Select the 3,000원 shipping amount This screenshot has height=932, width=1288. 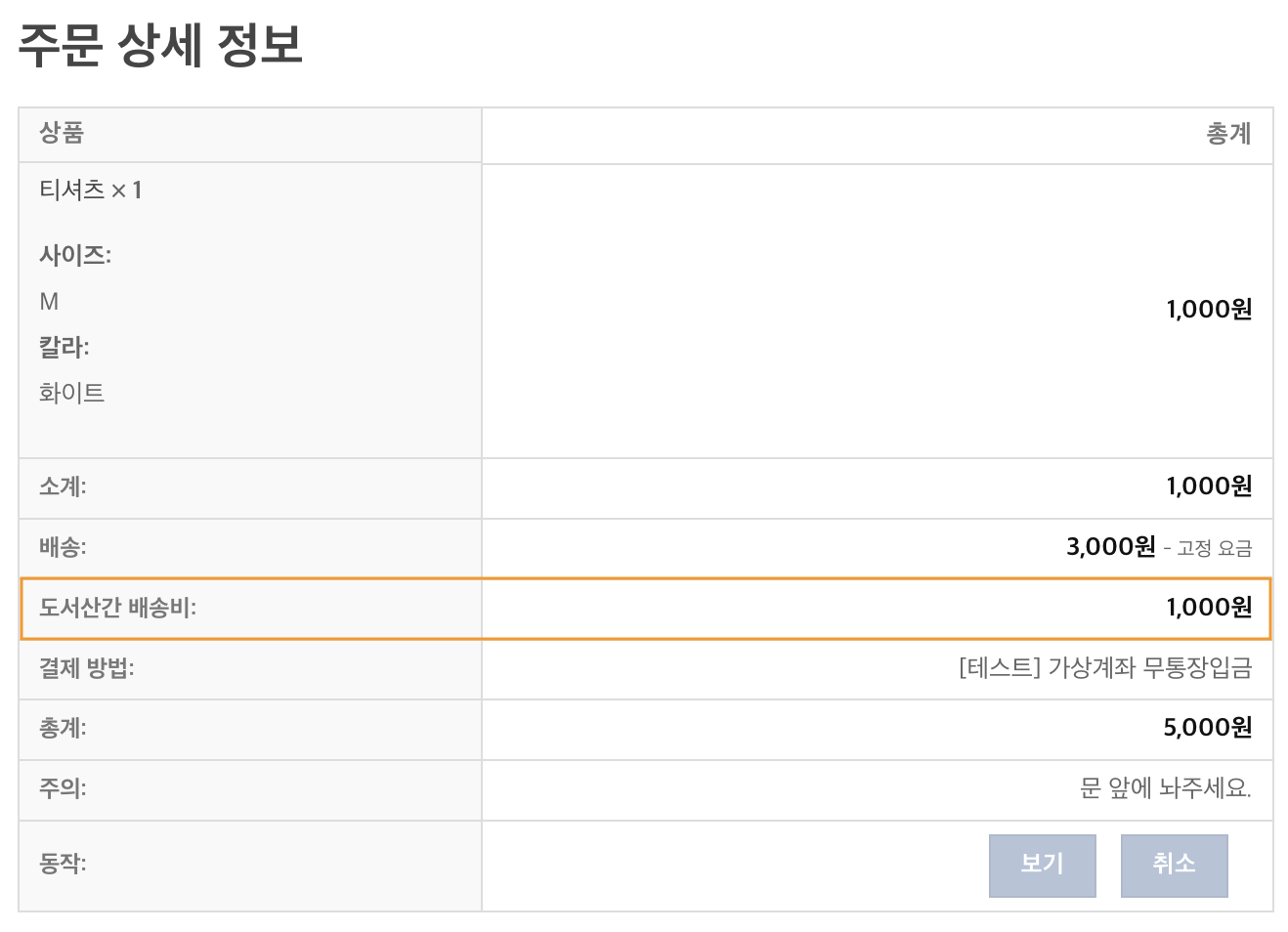coord(1111,546)
